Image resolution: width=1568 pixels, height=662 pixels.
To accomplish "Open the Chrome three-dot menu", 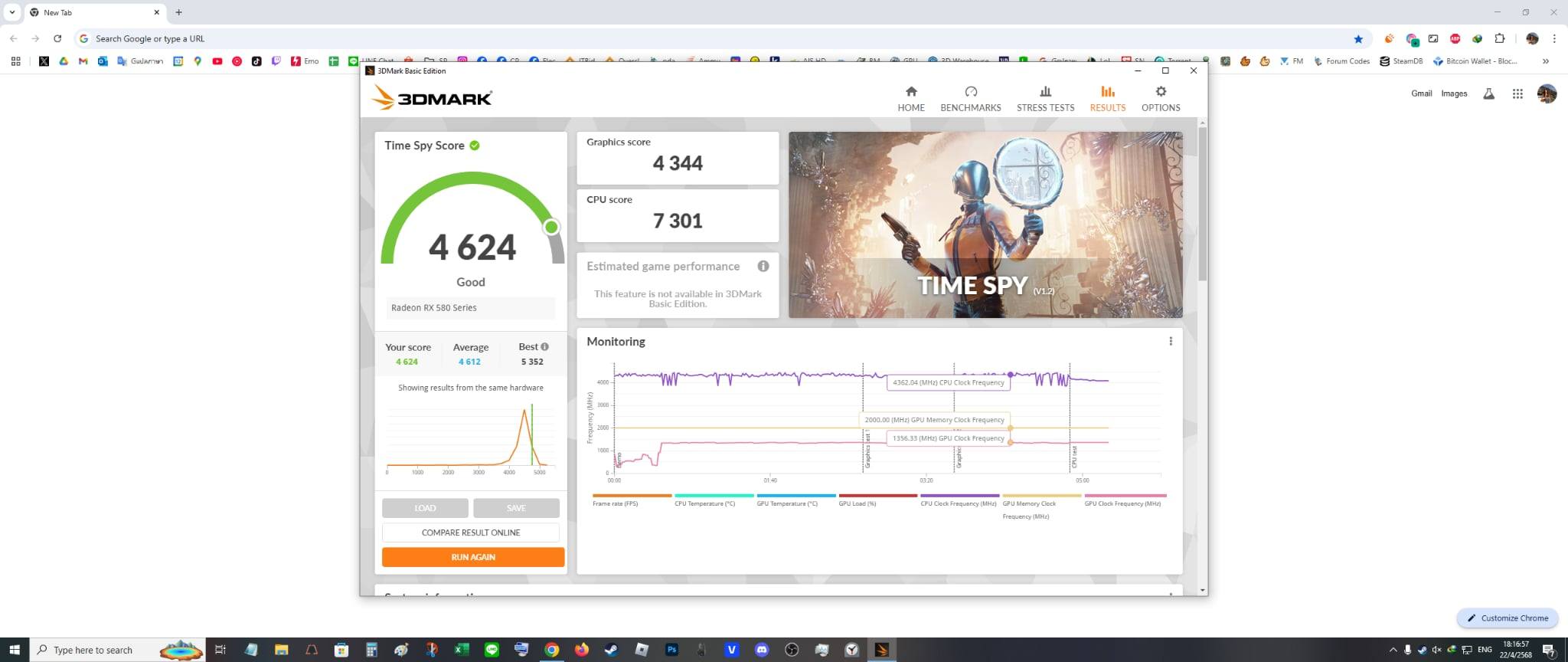I will [1554, 38].
